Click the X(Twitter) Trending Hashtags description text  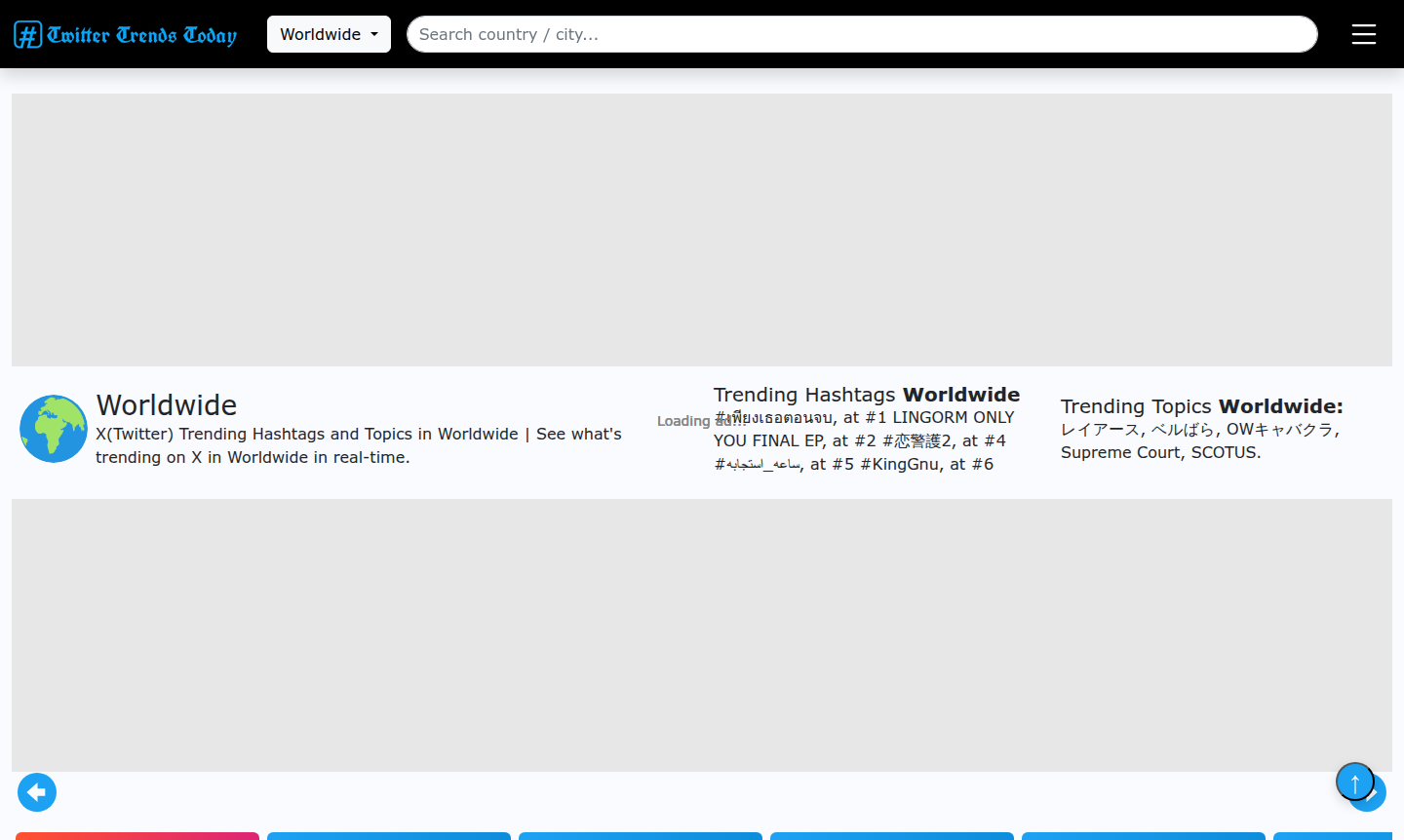pyautogui.click(x=358, y=445)
